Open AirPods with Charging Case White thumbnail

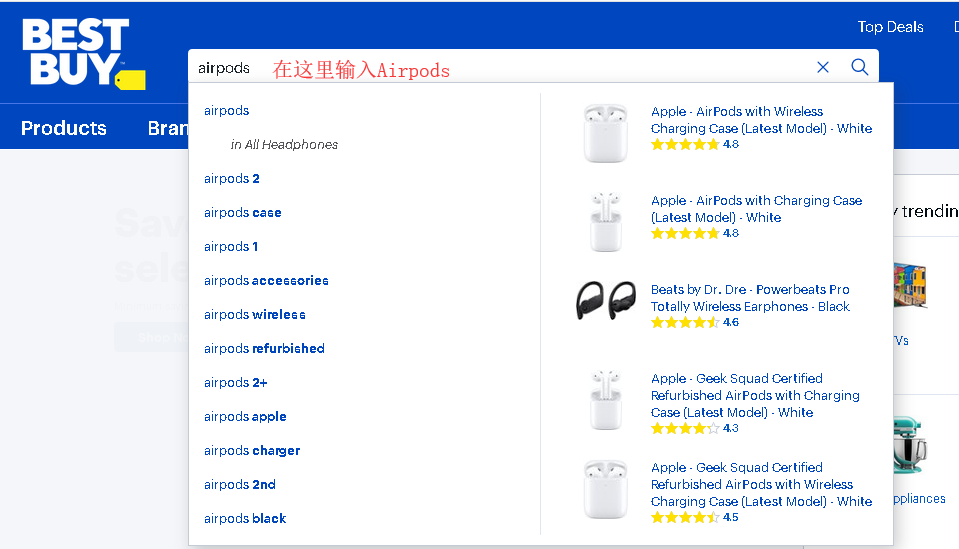(x=605, y=221)
